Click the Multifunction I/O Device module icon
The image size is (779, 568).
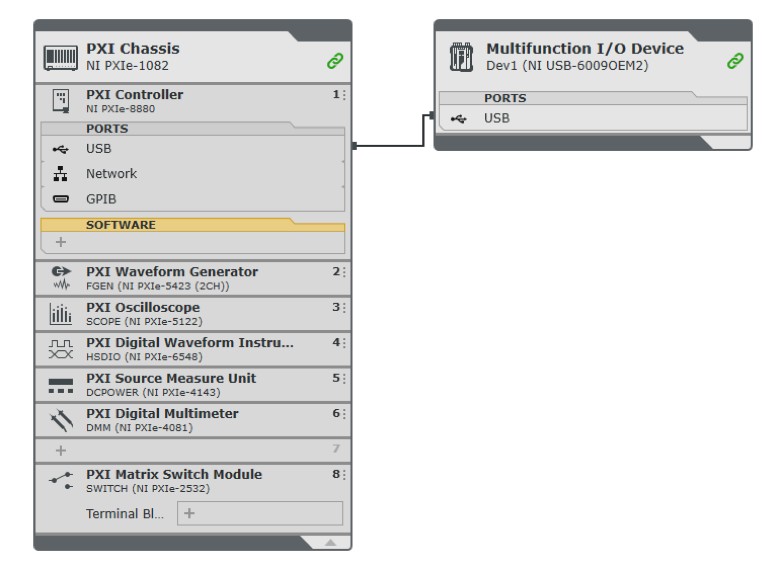pos(461,57)
